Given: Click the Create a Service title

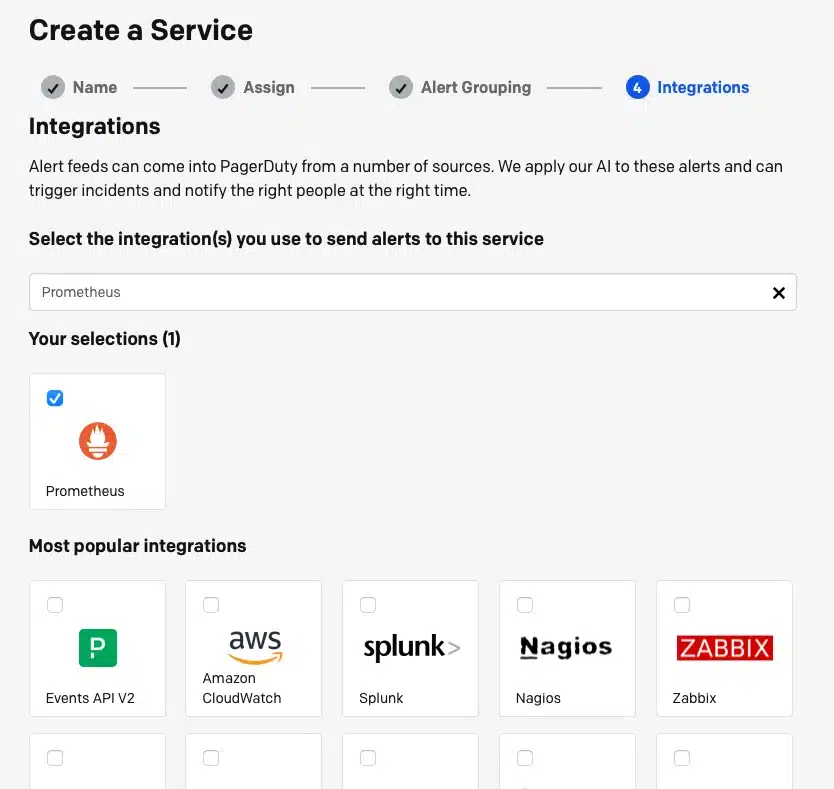Looking at the screenshot, I should (141, 30).
